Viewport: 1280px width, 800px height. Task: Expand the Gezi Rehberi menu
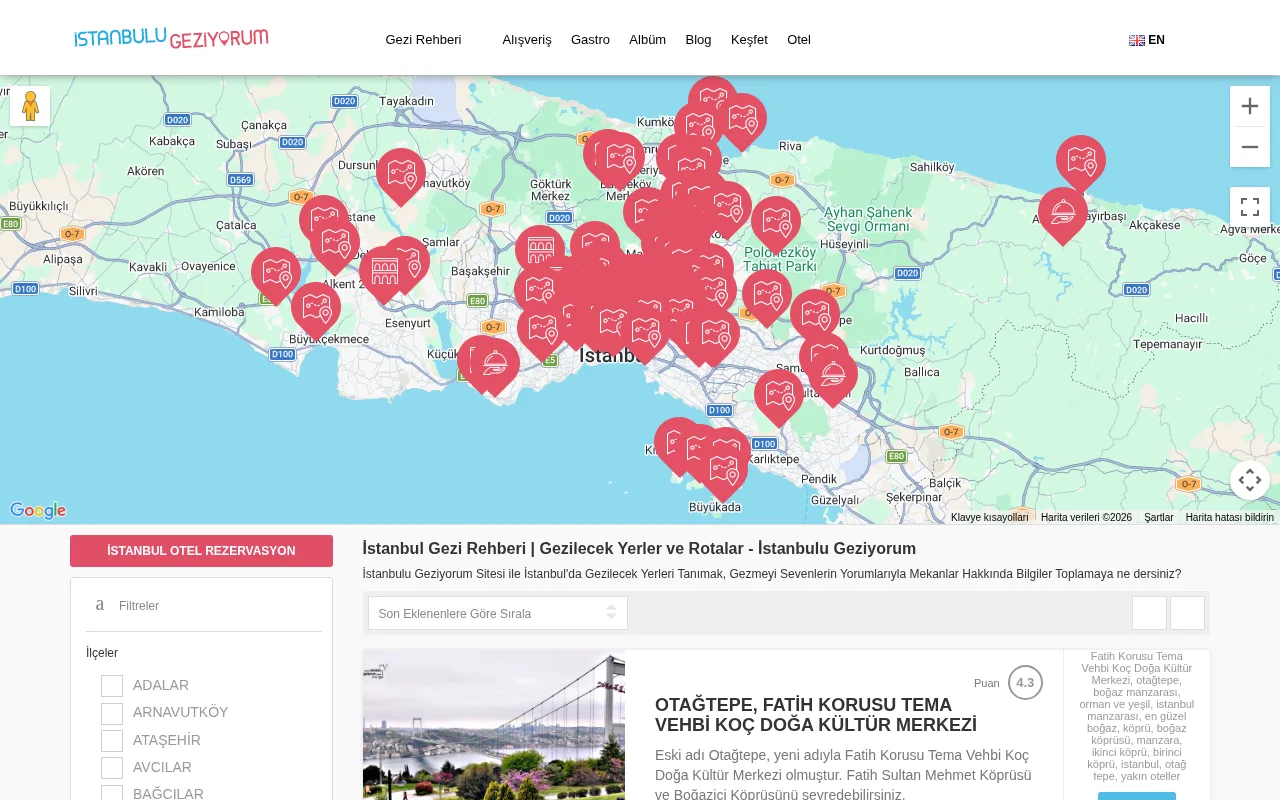[x=422, y=40]
